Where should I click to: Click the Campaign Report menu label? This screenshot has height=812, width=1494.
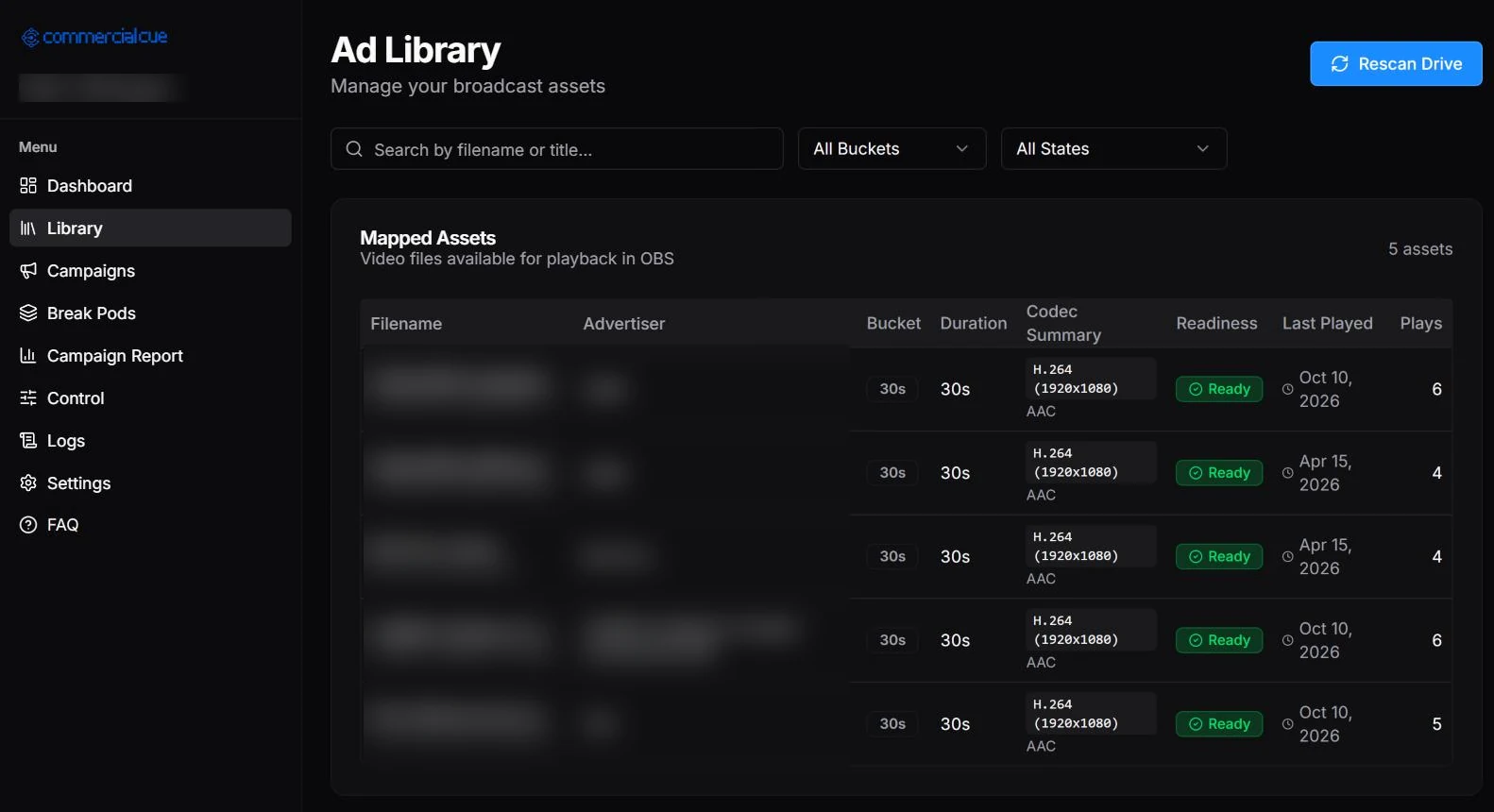[x=115, y=356]
